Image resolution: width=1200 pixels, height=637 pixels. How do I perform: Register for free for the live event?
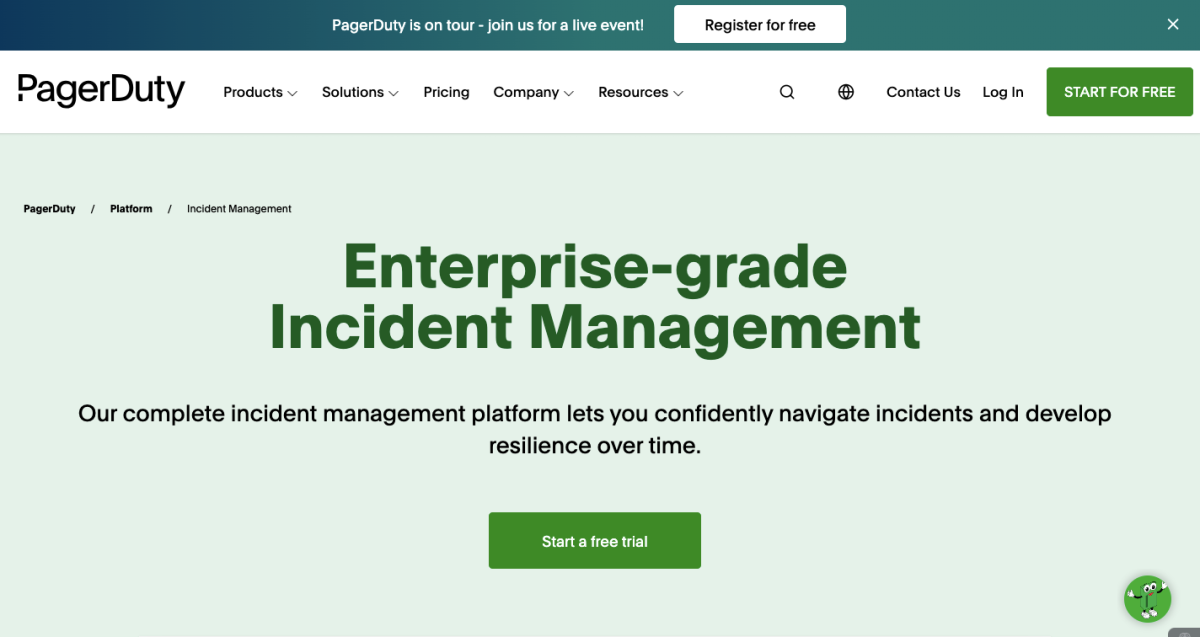(x=760, y=24)
